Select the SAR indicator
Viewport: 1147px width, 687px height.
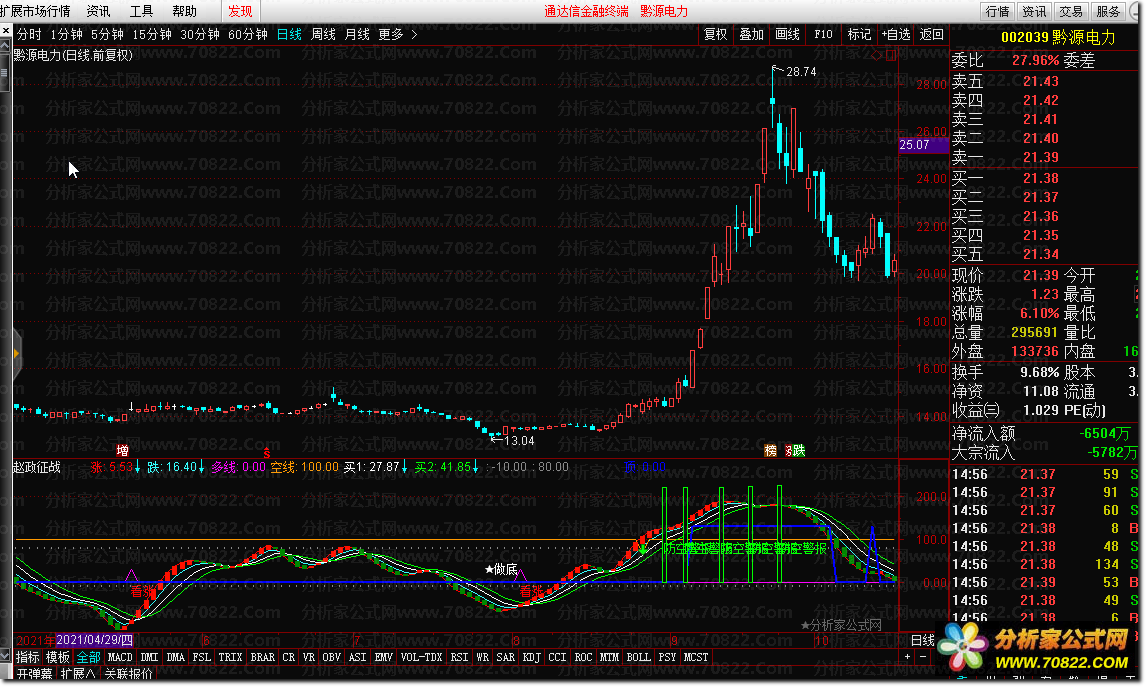coord(505,657)
